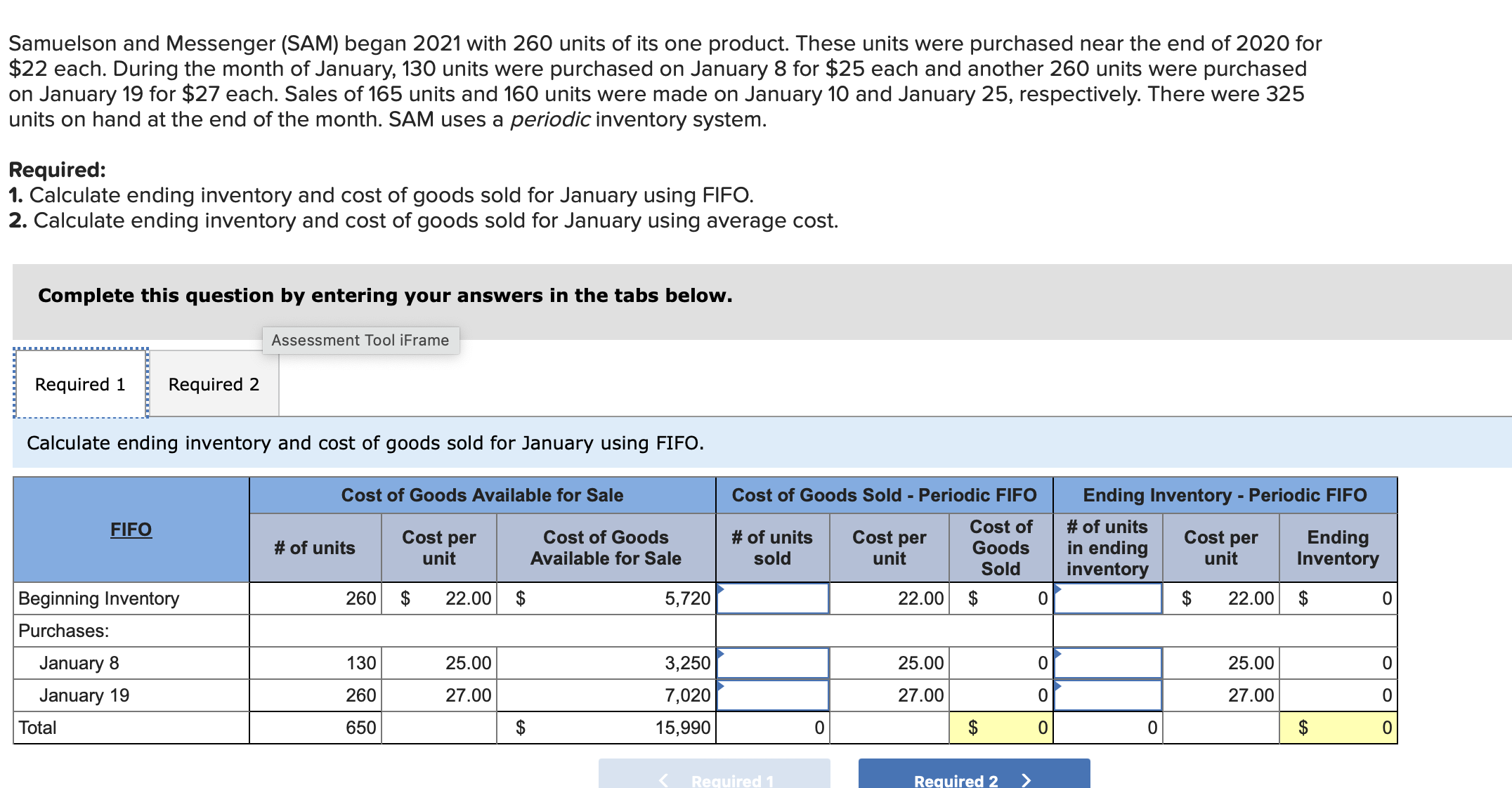
Task: Click the FIFO header link
Action: pos(131,529)
